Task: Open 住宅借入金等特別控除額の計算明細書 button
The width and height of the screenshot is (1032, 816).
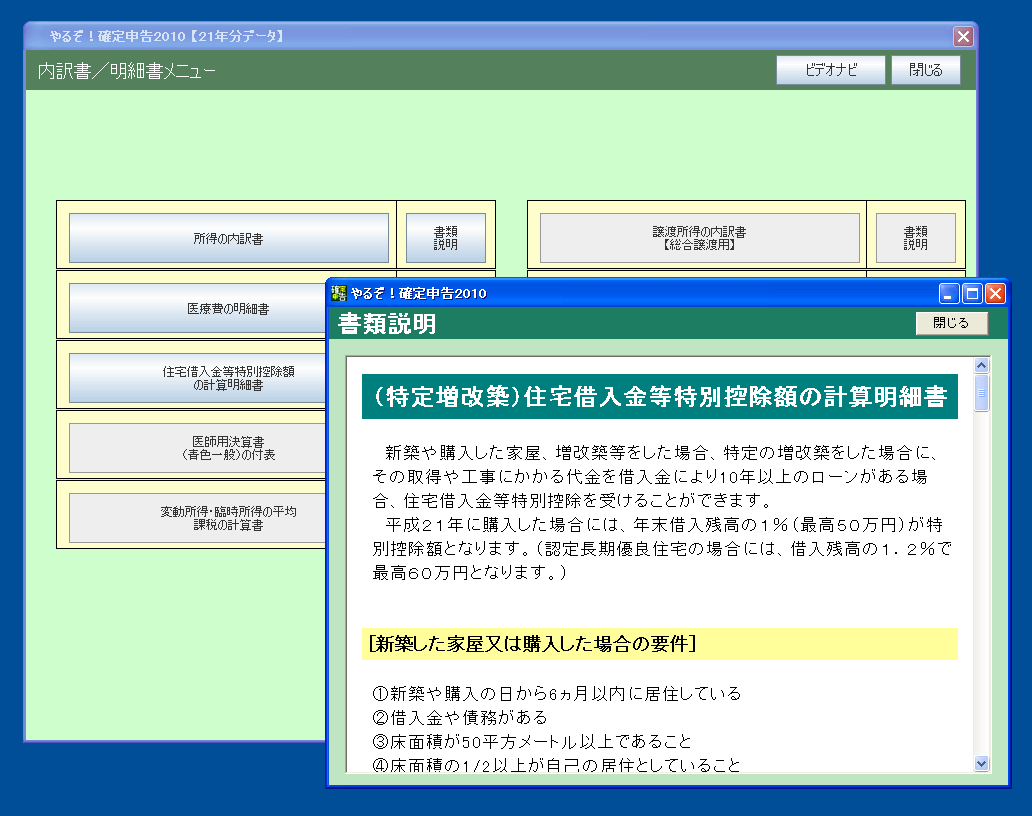Action: 197,378
